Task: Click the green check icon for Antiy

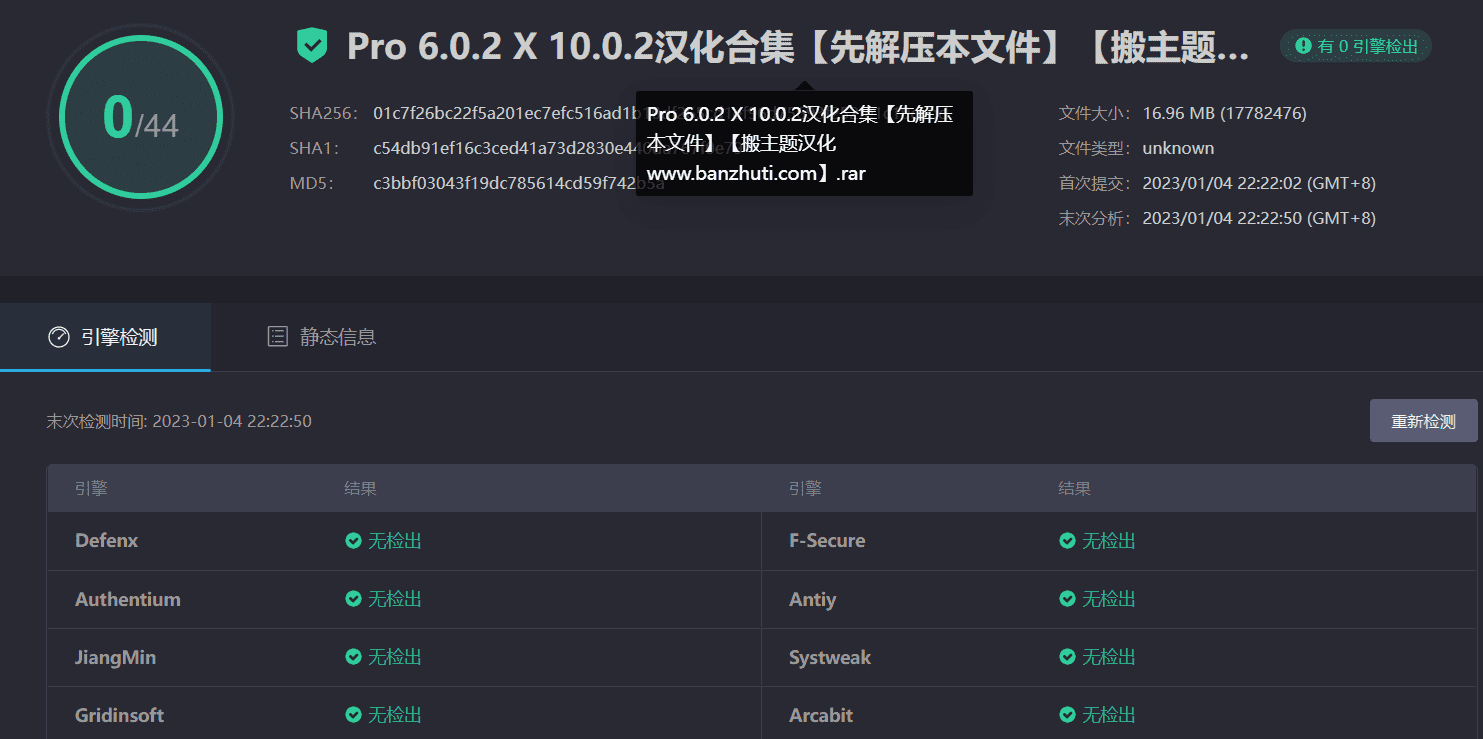Action: pyautogui.click(x=1067, y=599)
